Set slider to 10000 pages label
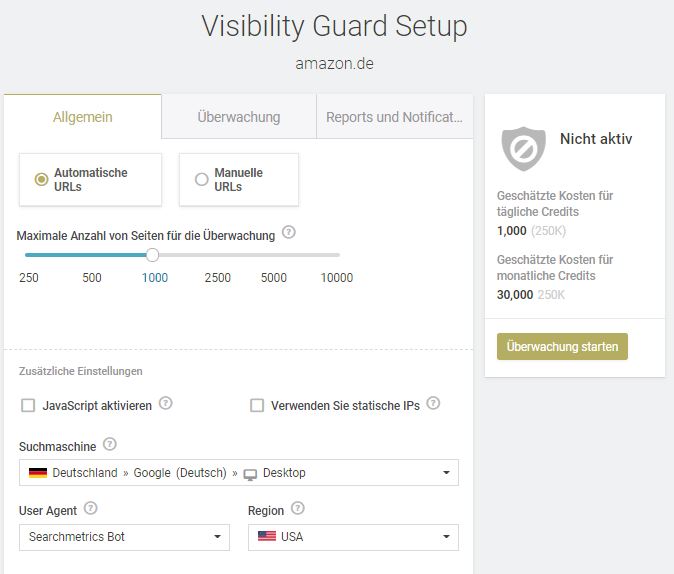Viewport: 674px width, 574px height. 337,278
